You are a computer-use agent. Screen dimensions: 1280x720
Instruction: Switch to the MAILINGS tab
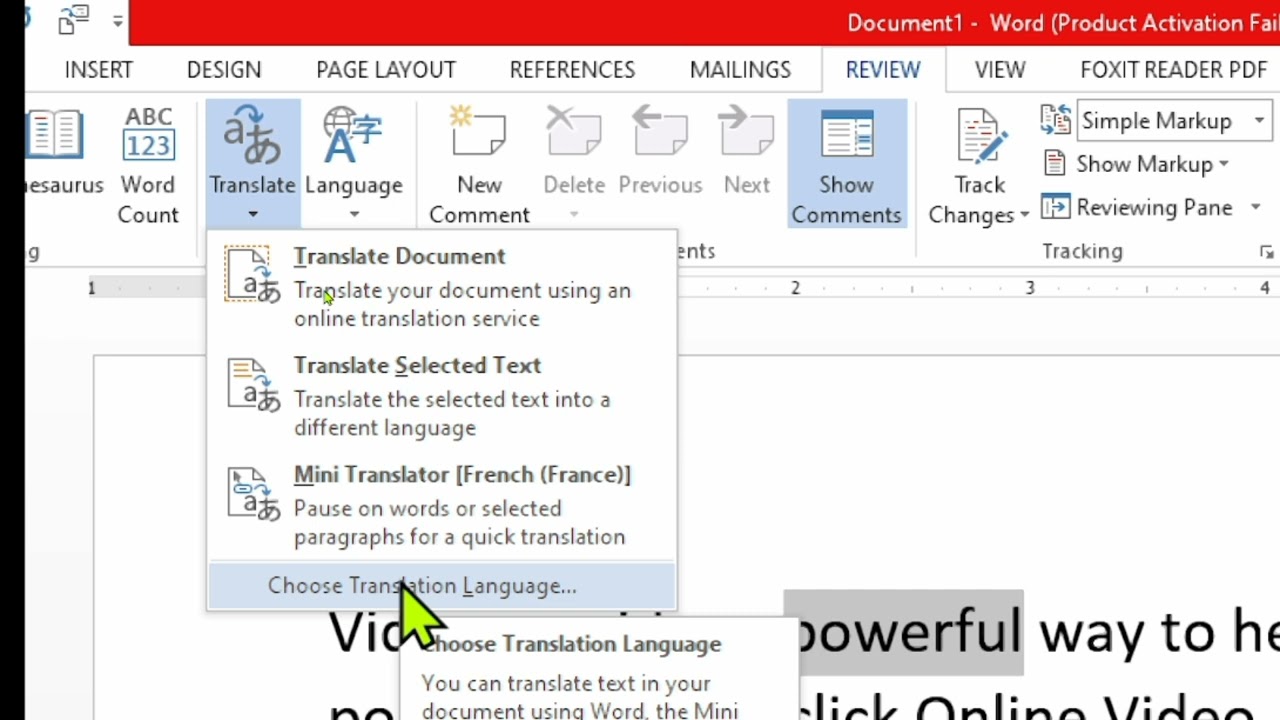tap(740, 70)
